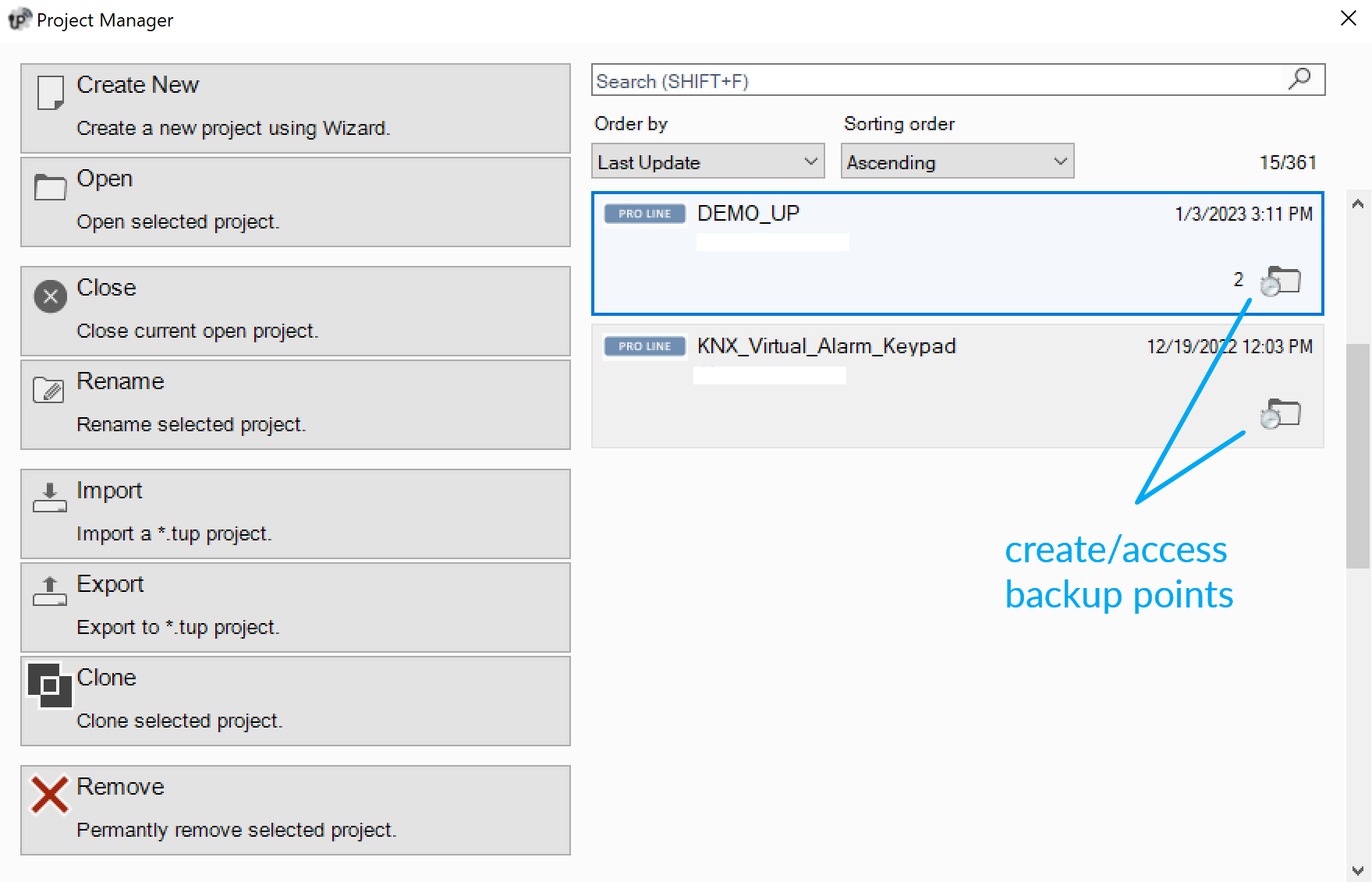Click the Close circle-X icon
The width and height of the screenshot is (1372, 882).
click(50, 296)
